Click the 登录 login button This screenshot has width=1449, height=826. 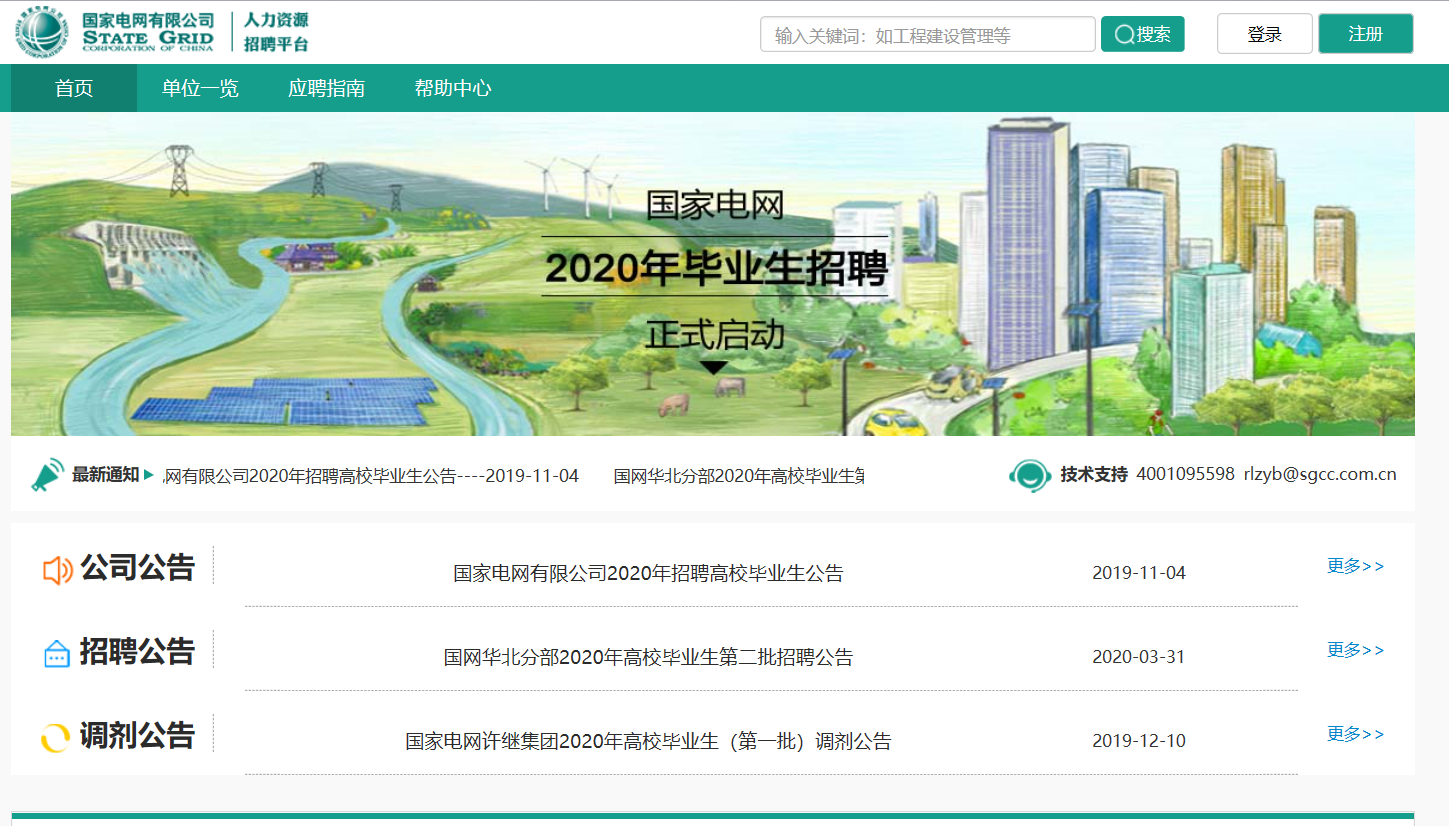click(1265, 34)
